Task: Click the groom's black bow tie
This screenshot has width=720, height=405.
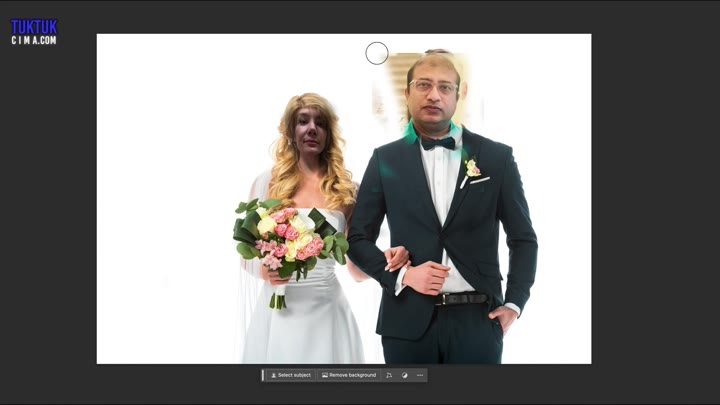Action: 438,143
